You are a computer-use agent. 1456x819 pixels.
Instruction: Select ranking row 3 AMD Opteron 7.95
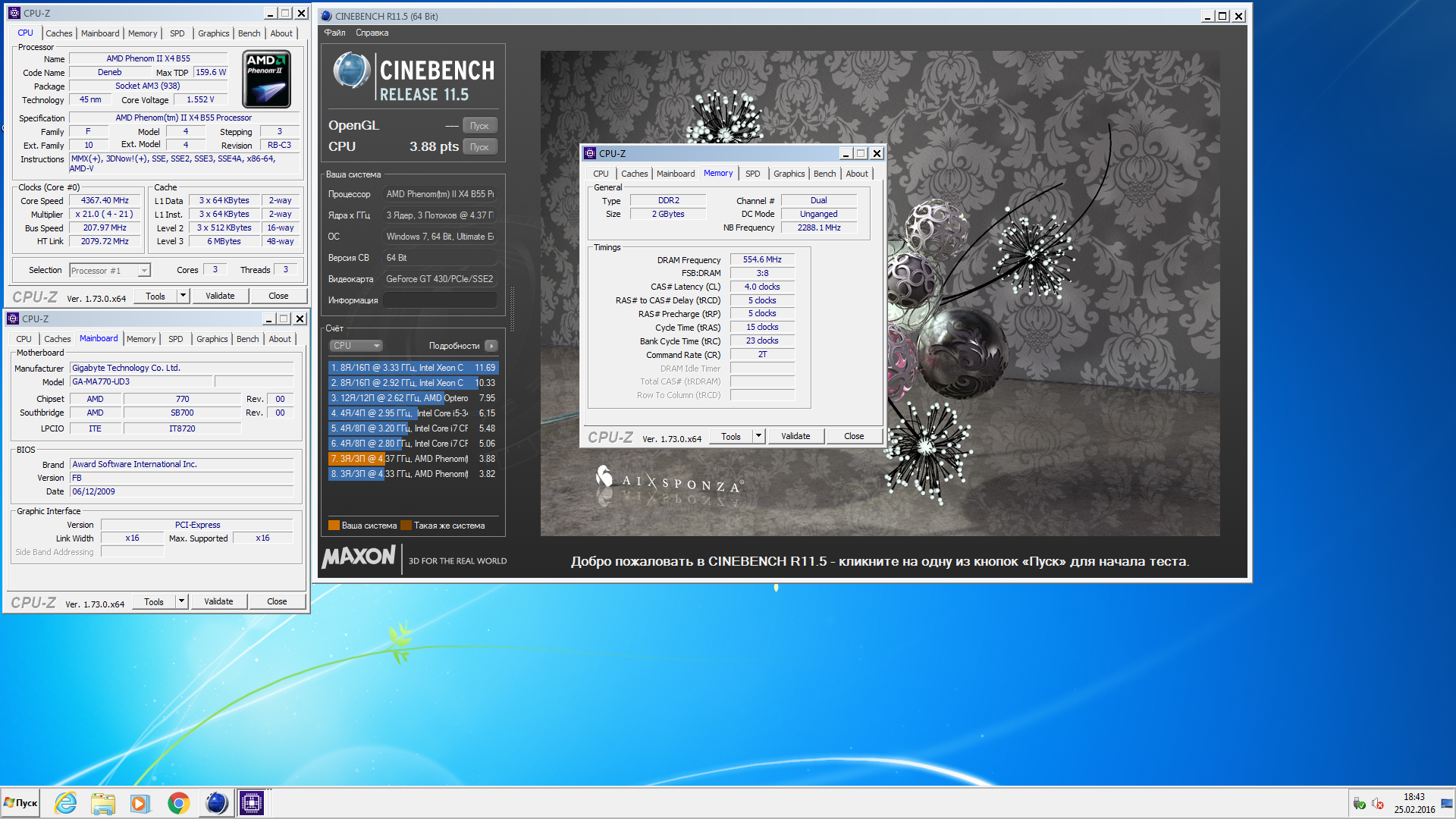[x=413, y=398]
